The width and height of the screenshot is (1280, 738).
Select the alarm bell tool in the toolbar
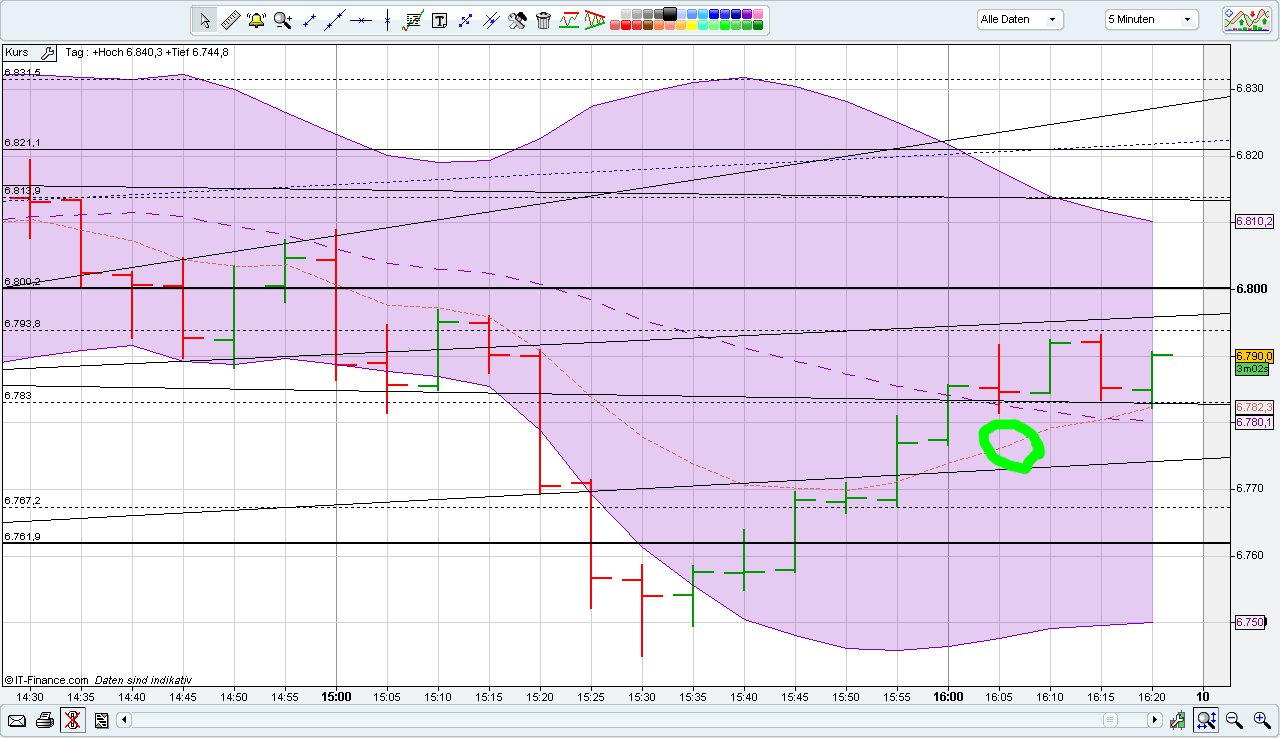(x=256, y=20)
